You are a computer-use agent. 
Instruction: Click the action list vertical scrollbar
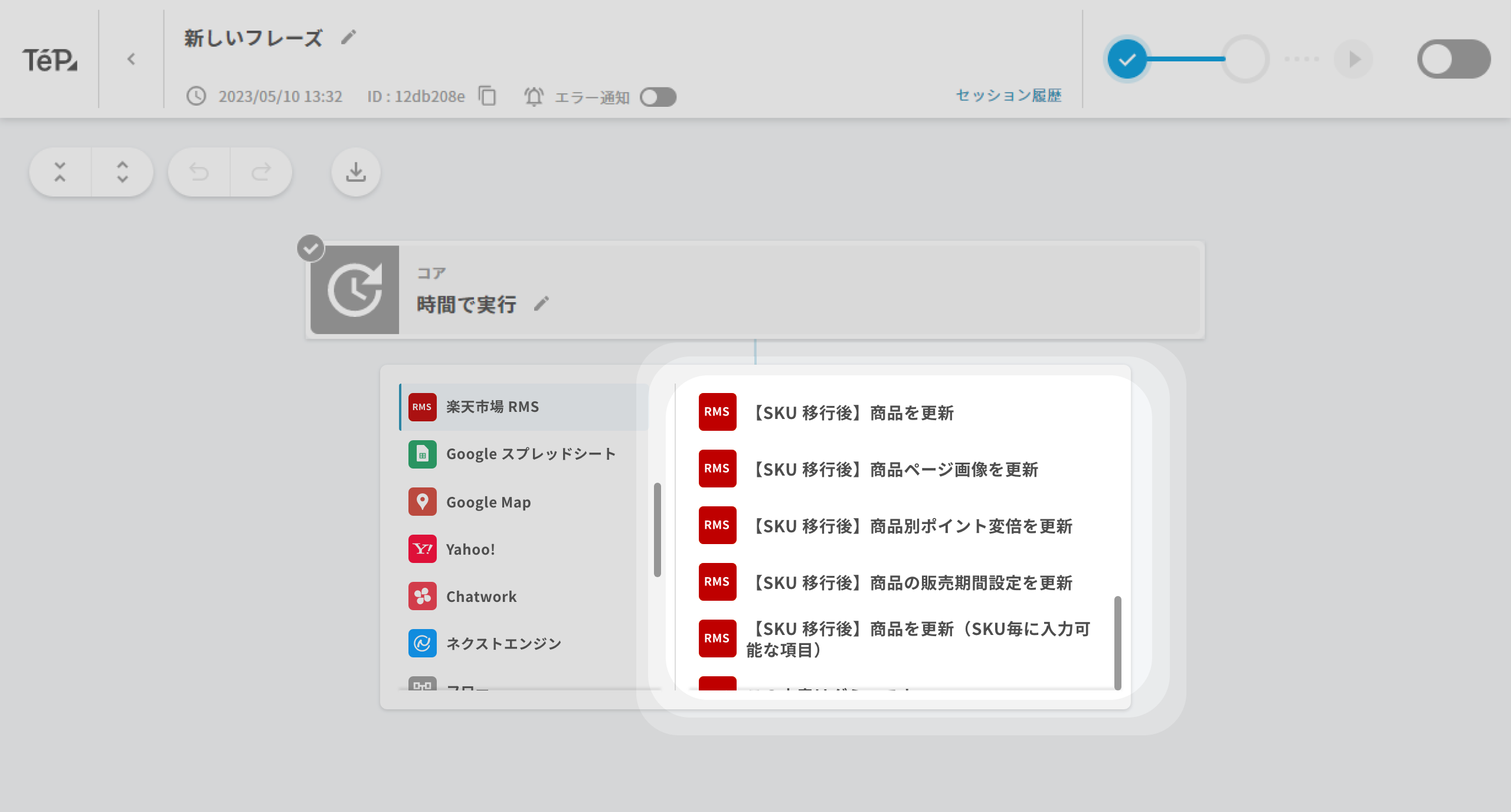pos(1117,642)
